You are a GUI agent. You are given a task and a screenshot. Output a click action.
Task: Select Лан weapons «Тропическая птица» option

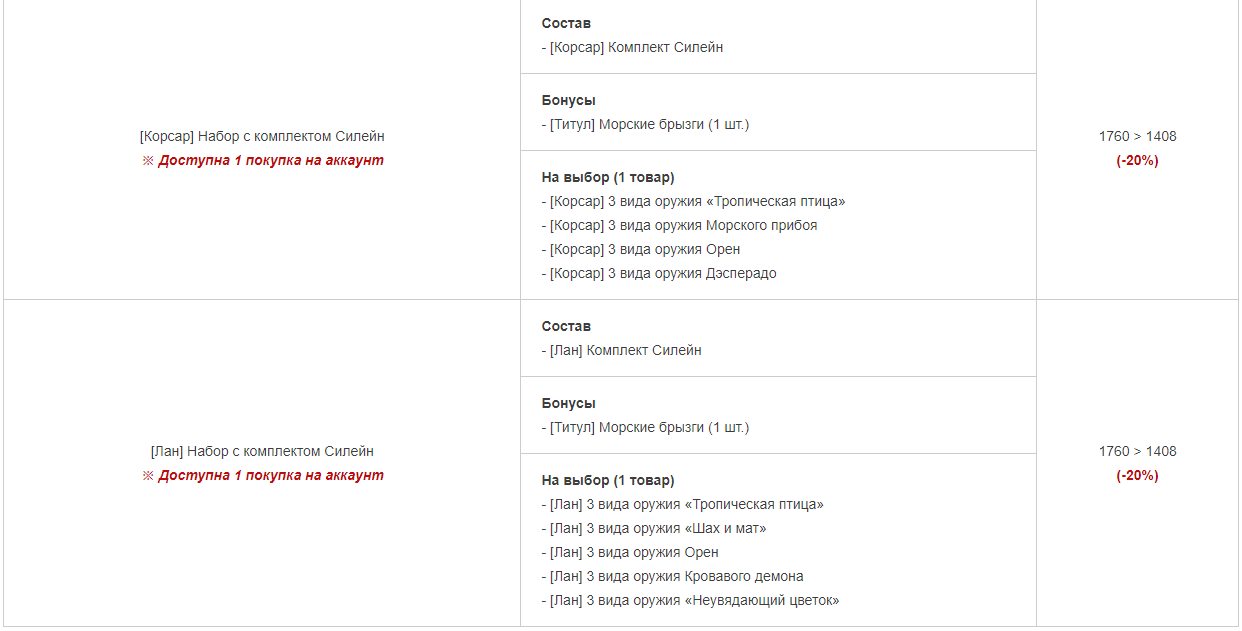click(682, 504)
